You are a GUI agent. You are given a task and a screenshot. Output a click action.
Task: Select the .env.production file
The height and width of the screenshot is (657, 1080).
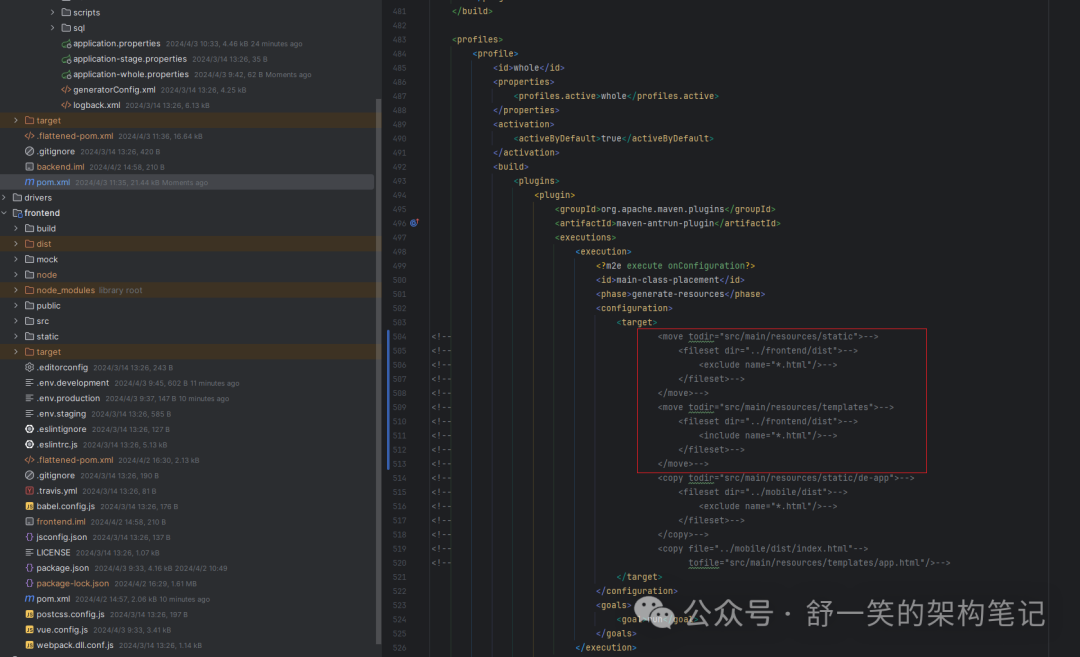(68, 398)
